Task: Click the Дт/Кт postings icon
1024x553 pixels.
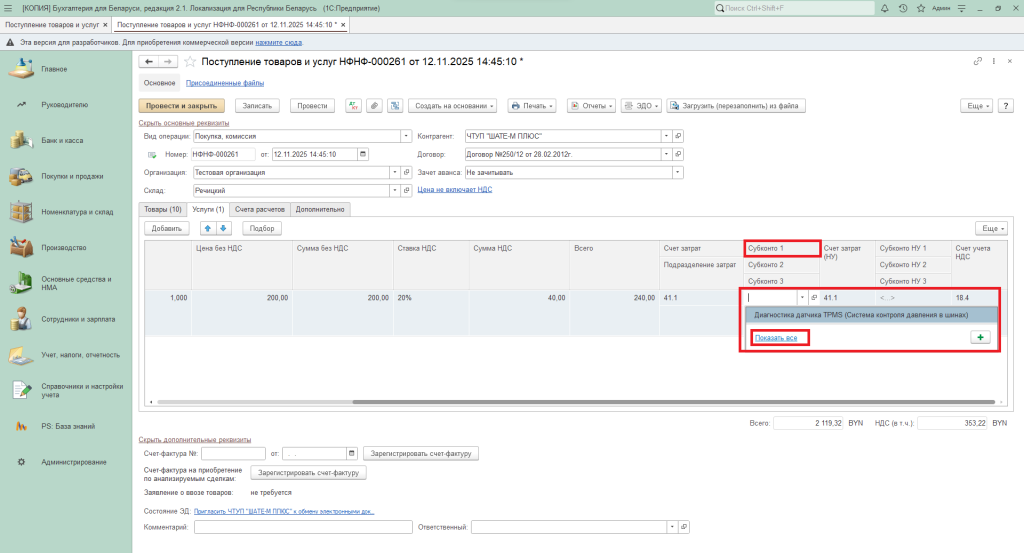Action: tap(353, 106)
